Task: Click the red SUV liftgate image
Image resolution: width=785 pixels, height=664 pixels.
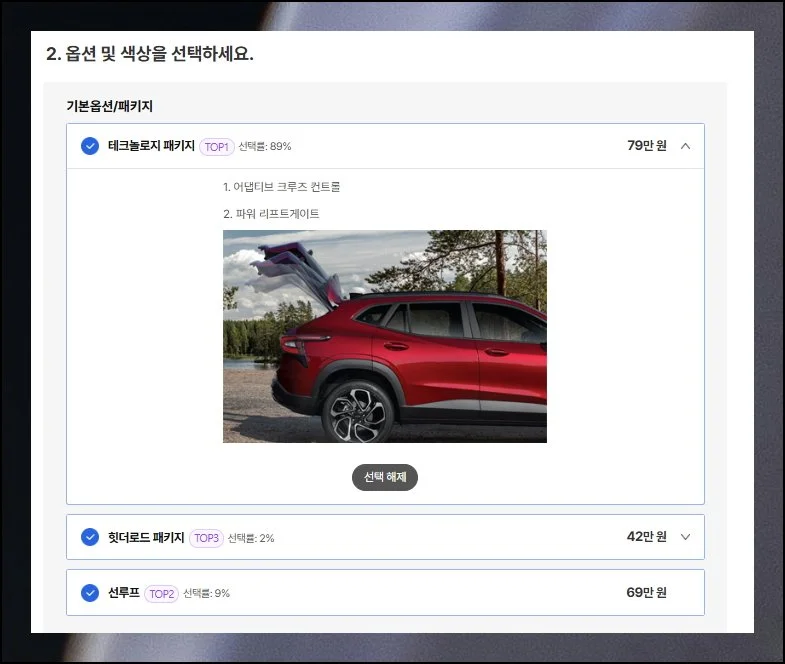Action: pyautogui.click(x=384, y=336)
